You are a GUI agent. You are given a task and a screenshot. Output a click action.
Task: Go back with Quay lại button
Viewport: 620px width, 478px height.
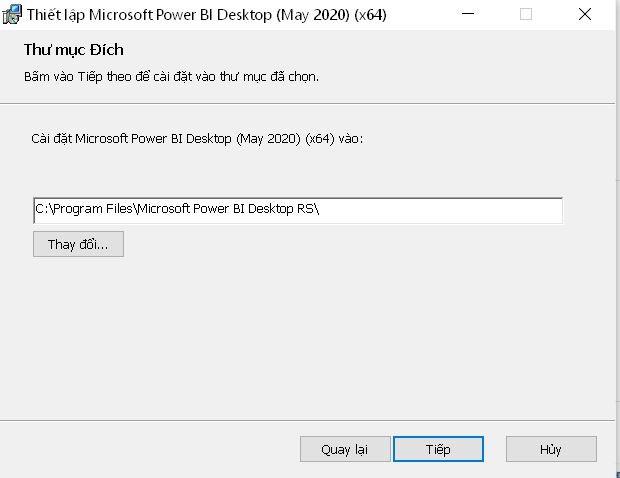345,449
